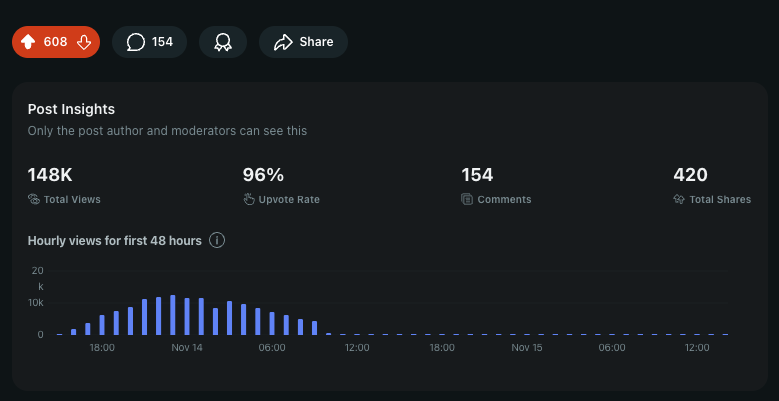Click the 608 vote count

(56, 42)
